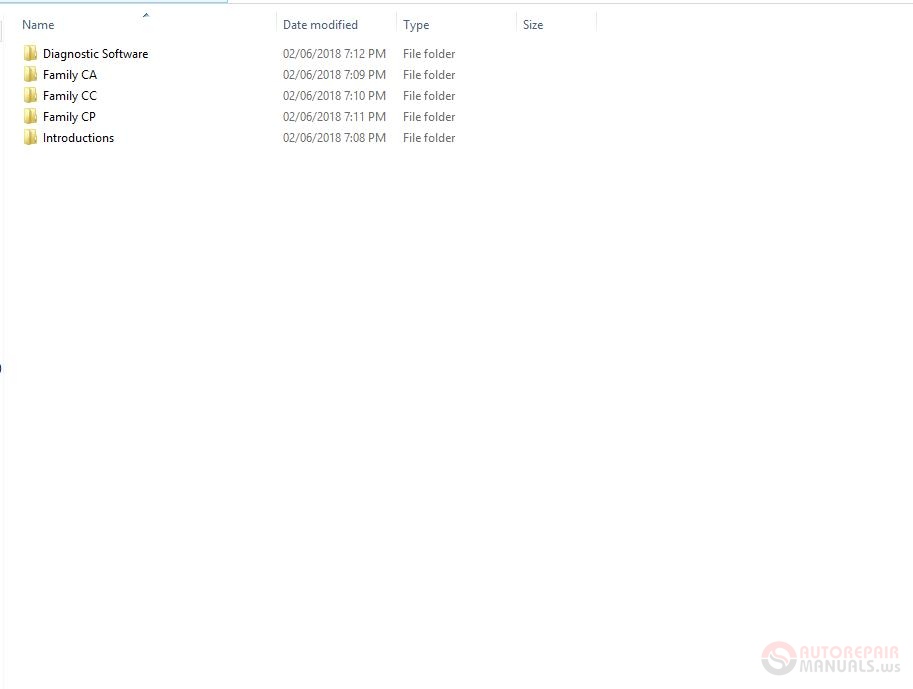This screenshot has width=913, height=689.
Task: Click the Family CA folder icon
Action: (x=30, y=75)
